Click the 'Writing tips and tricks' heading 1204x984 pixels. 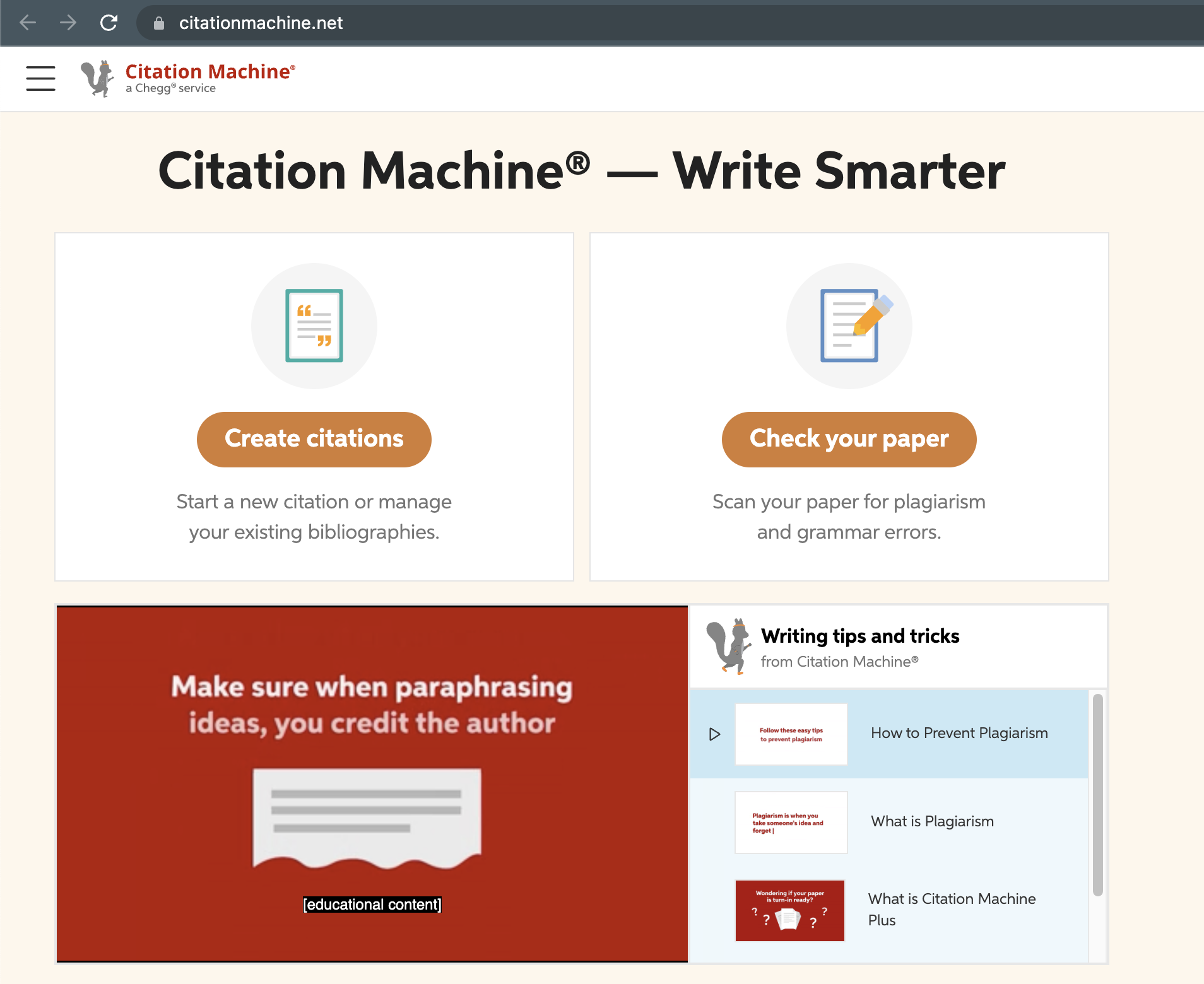tap(860, 636)
